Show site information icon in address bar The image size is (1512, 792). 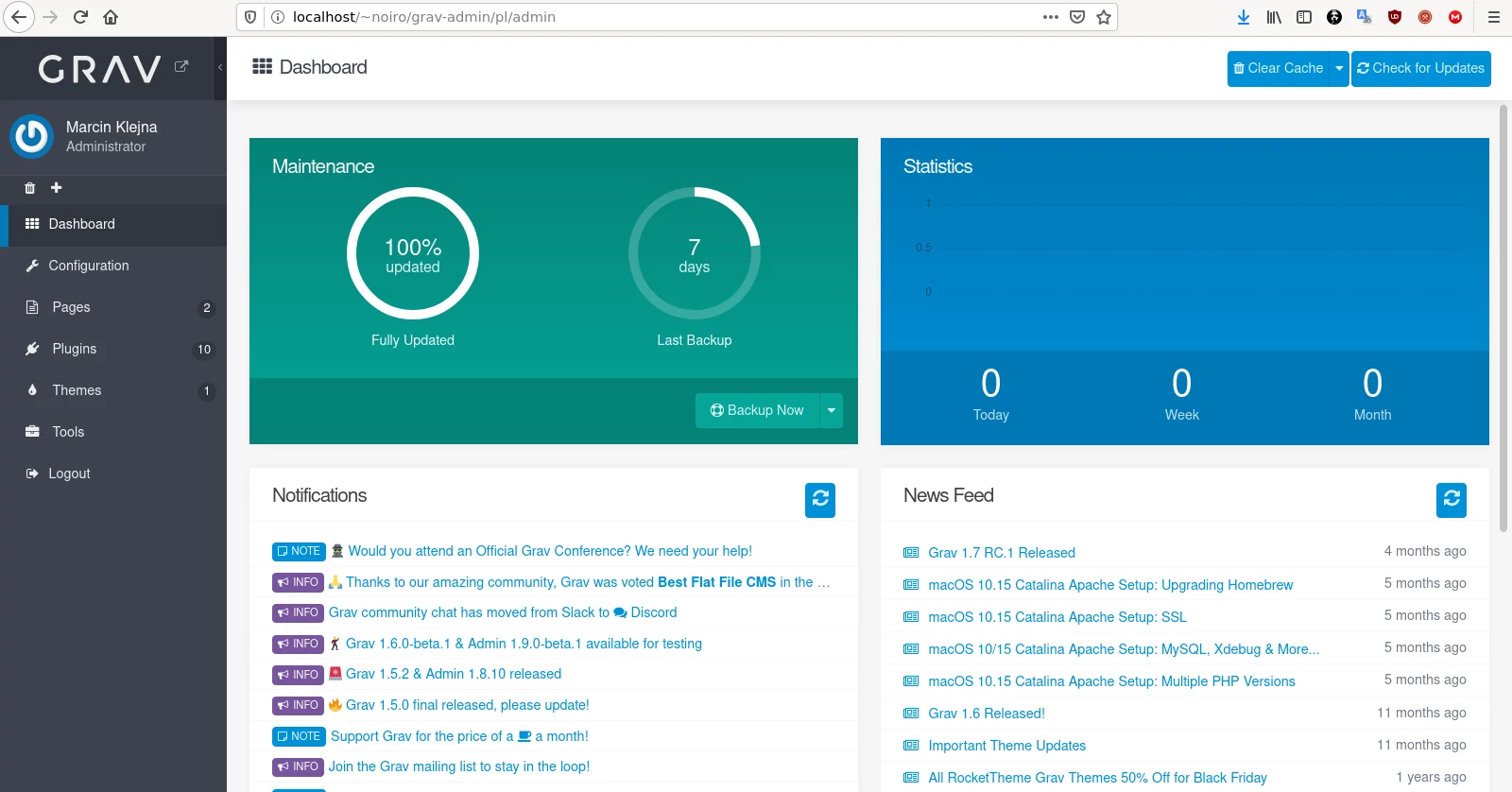pyautogui.click(x=278, y=17)
